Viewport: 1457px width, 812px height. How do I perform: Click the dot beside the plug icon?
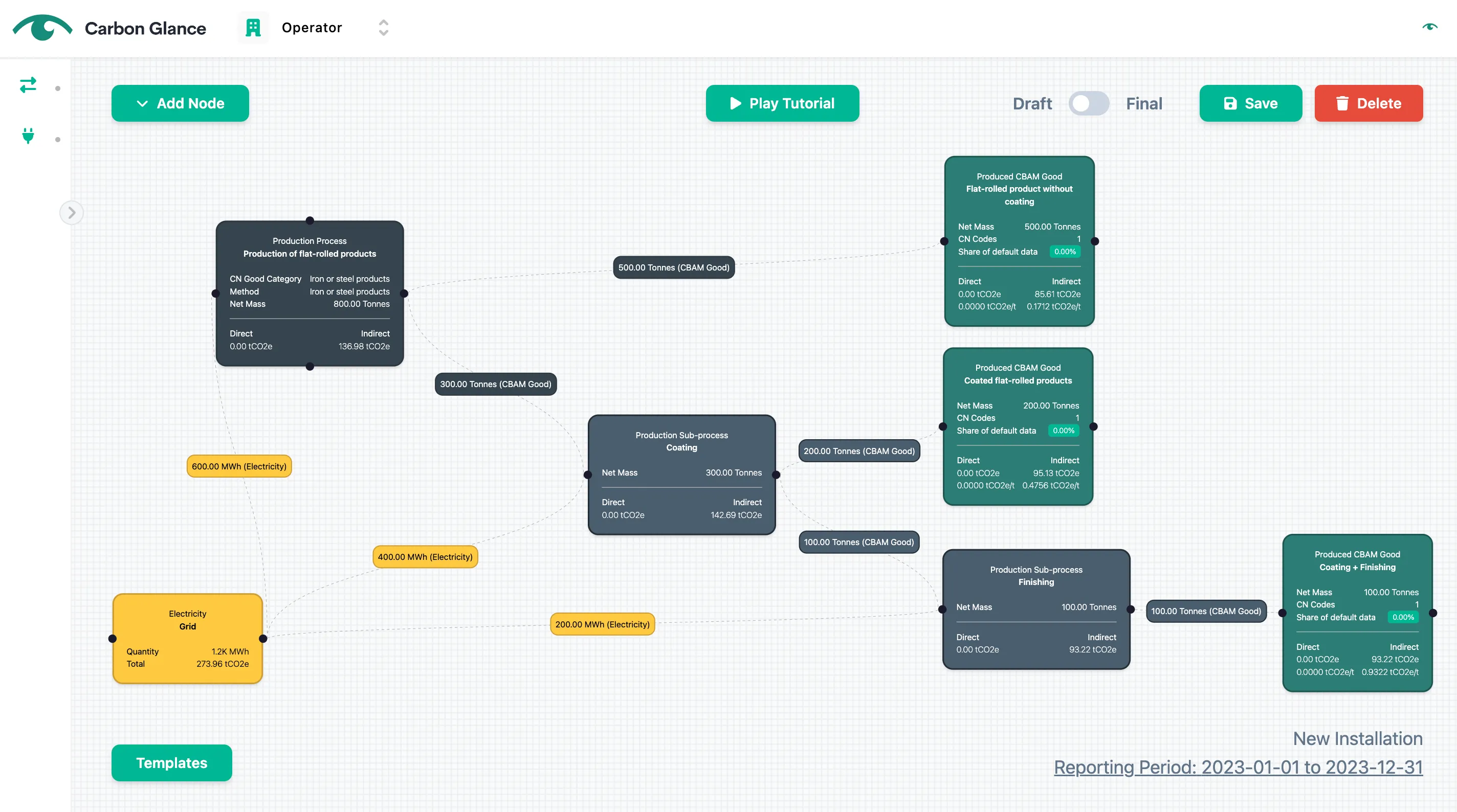(58, 139)
